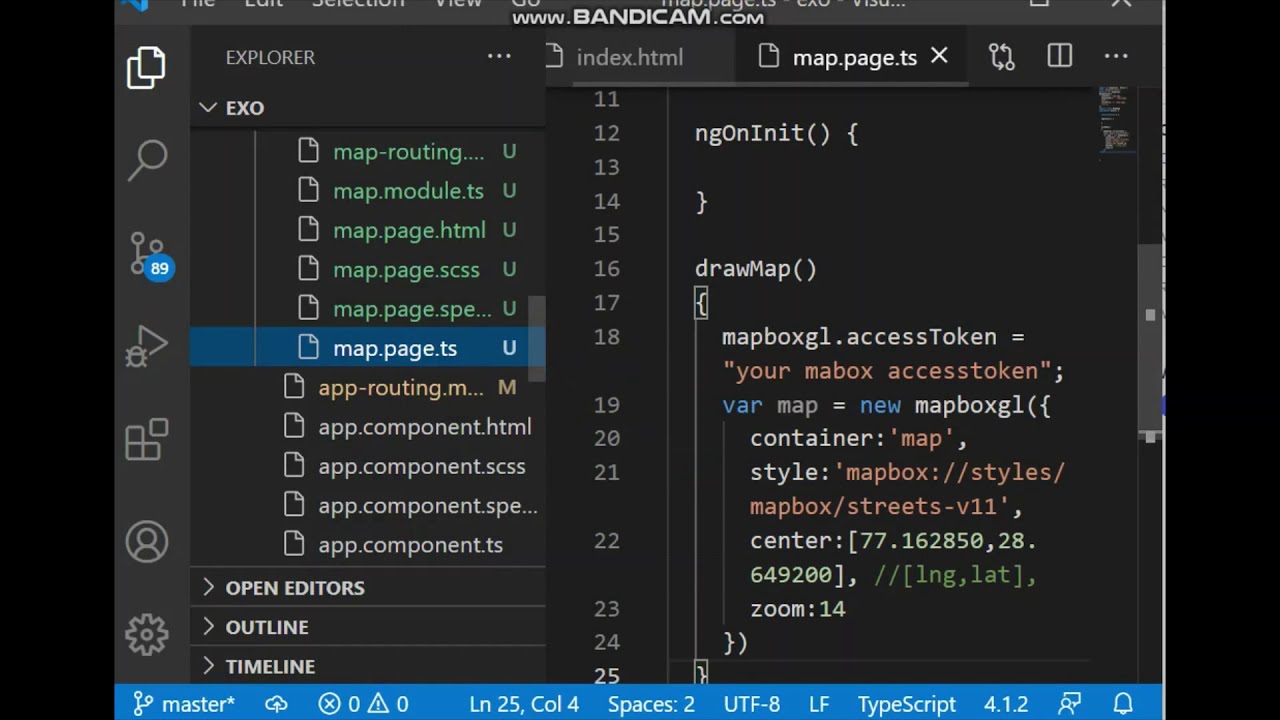The height and width of the screenshot is (720, 1280).
Task: Click the master branch status item
Action: (x=184, y=704)
